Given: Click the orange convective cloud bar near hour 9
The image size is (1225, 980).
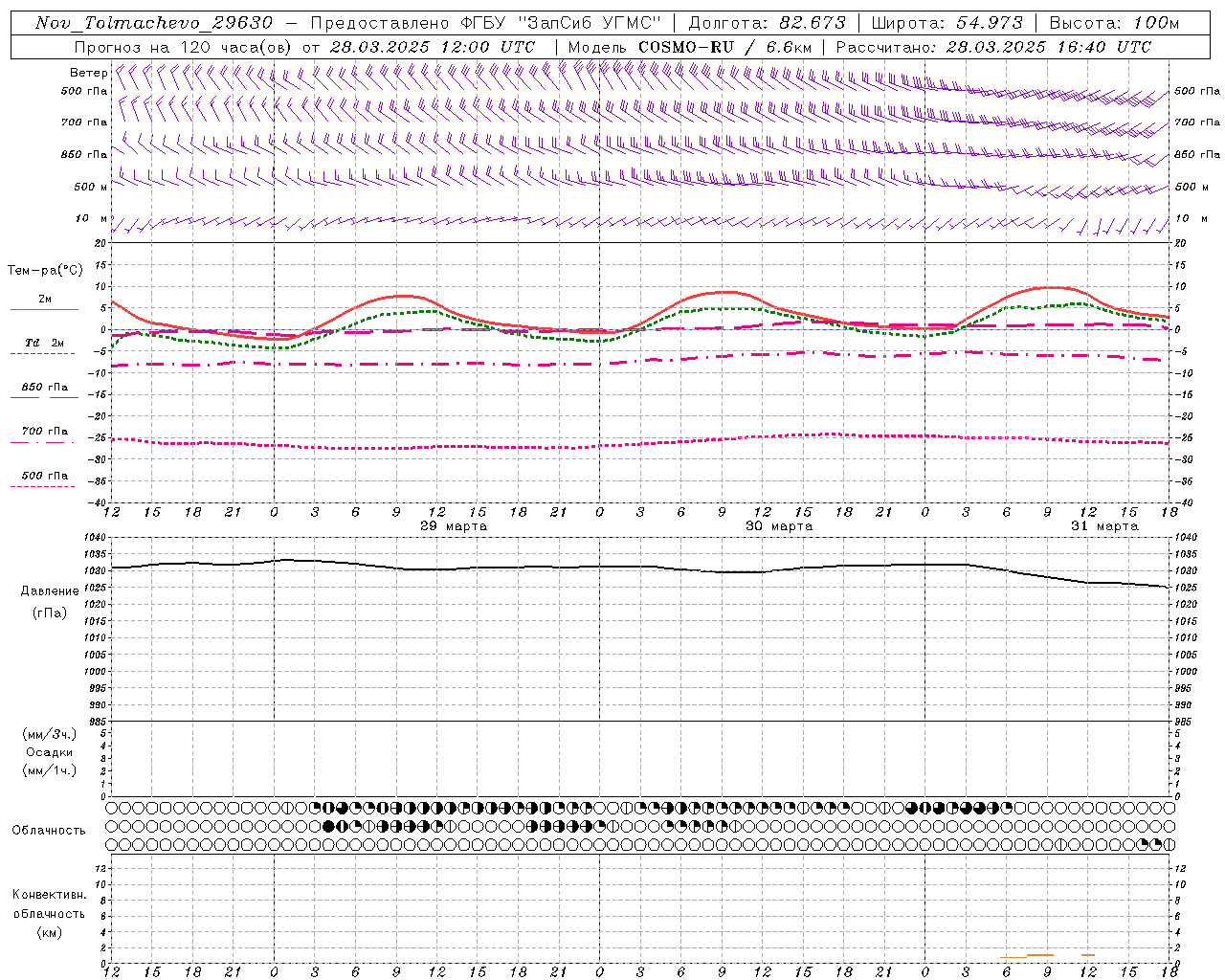Looking at the screenshot, I should point(1040,954).
